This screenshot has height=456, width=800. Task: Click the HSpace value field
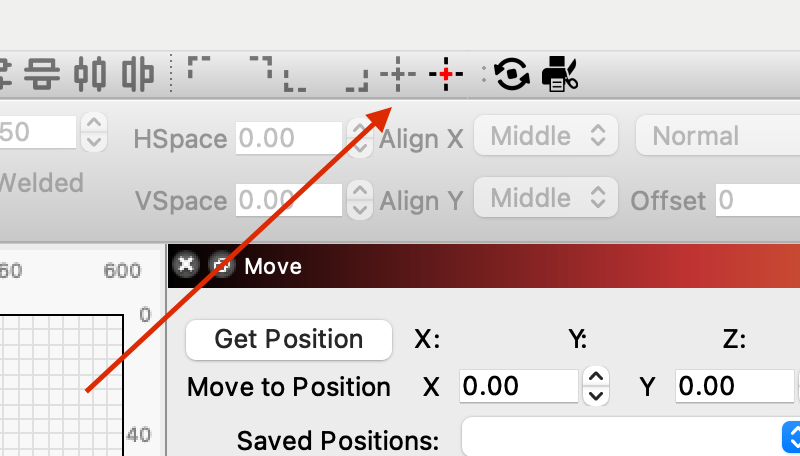289,138
